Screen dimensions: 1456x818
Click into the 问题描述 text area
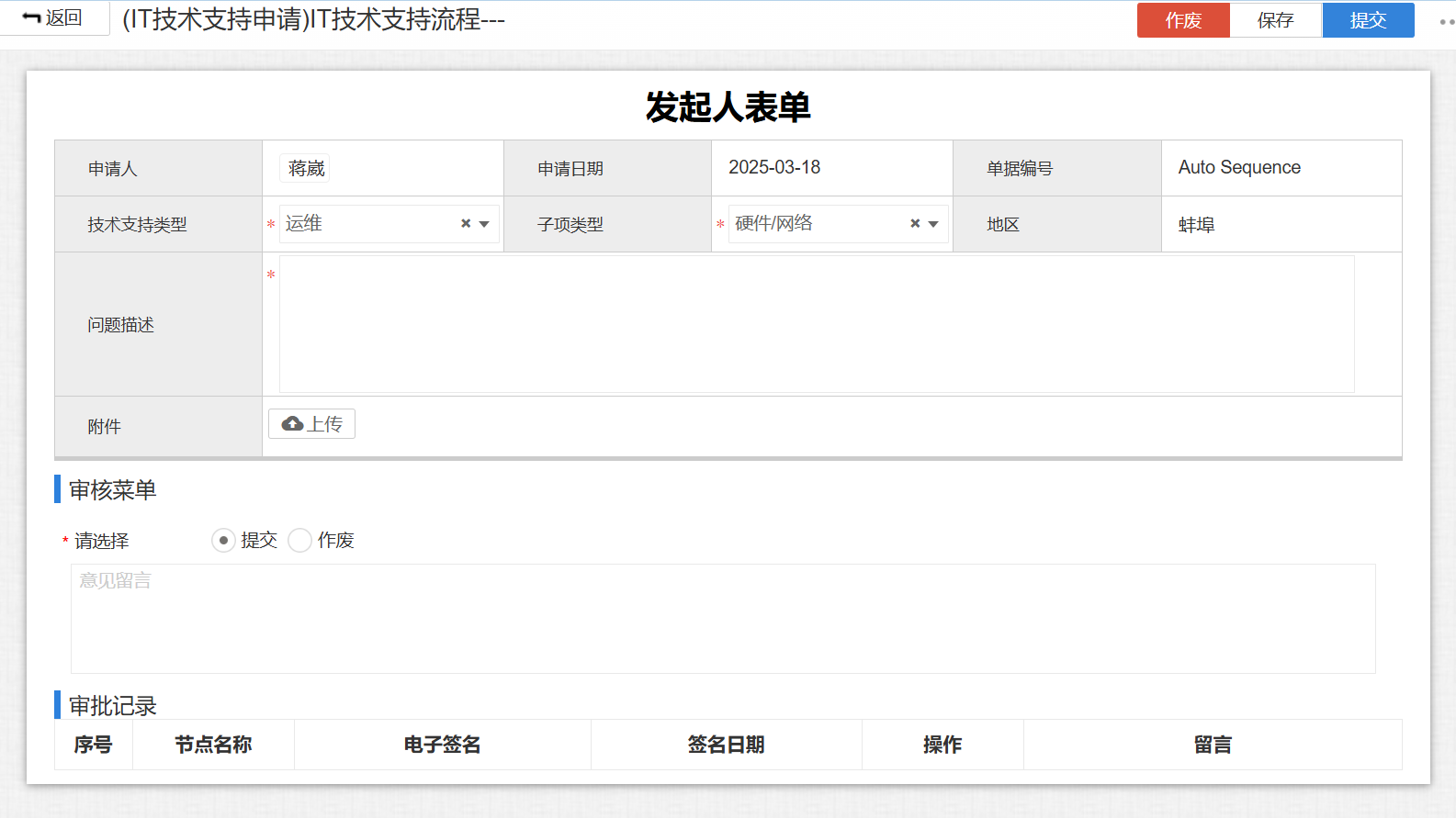[816, 324]
